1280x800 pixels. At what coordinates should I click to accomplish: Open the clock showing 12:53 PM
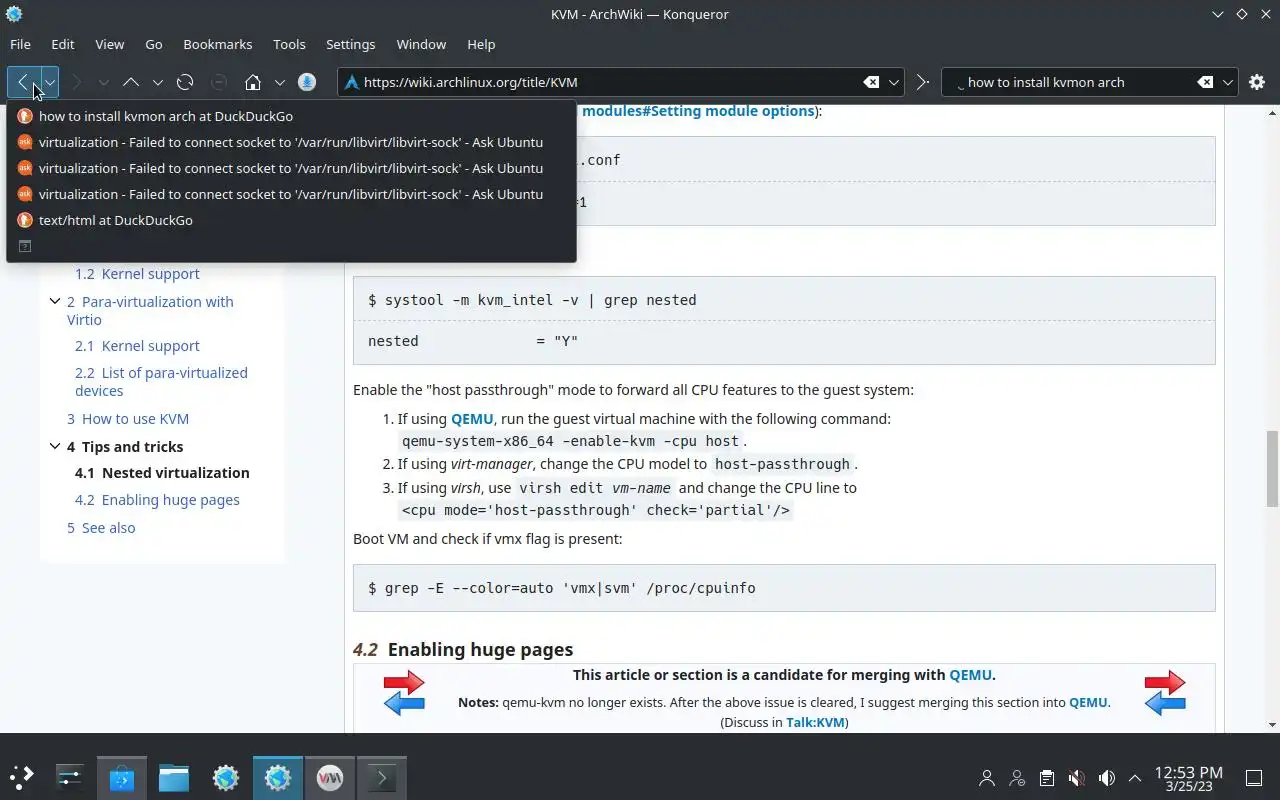pos(1188,778)
